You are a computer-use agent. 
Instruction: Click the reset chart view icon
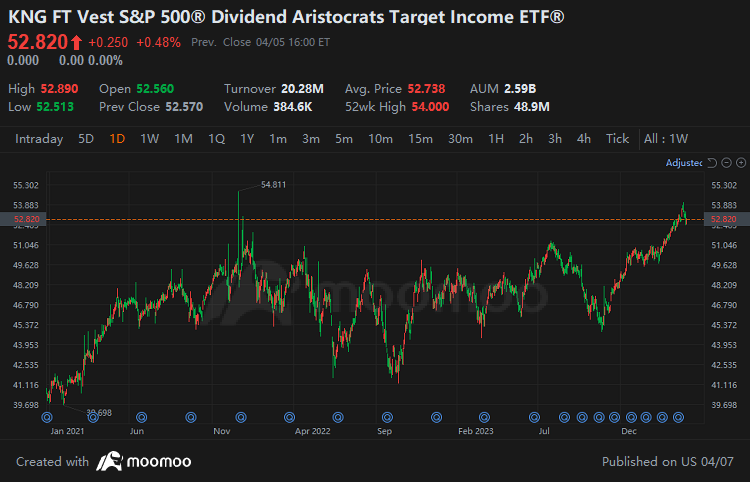point(711,162)
